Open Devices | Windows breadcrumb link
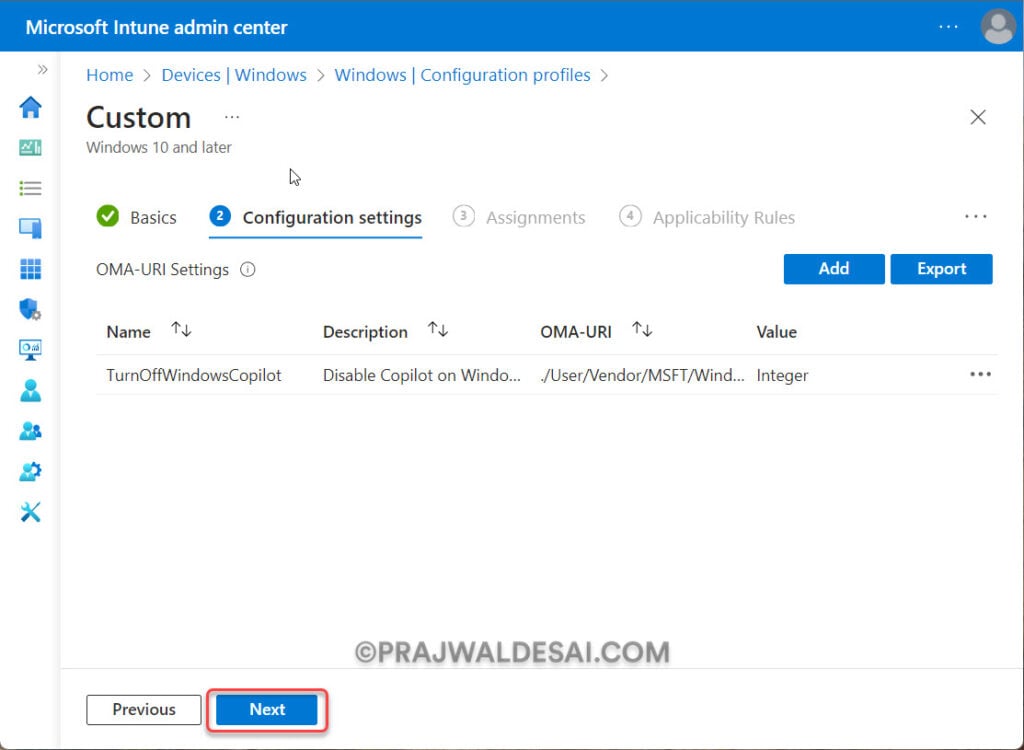The width and height of the screenshot is (1024, 750). click(x=234, y=75)
